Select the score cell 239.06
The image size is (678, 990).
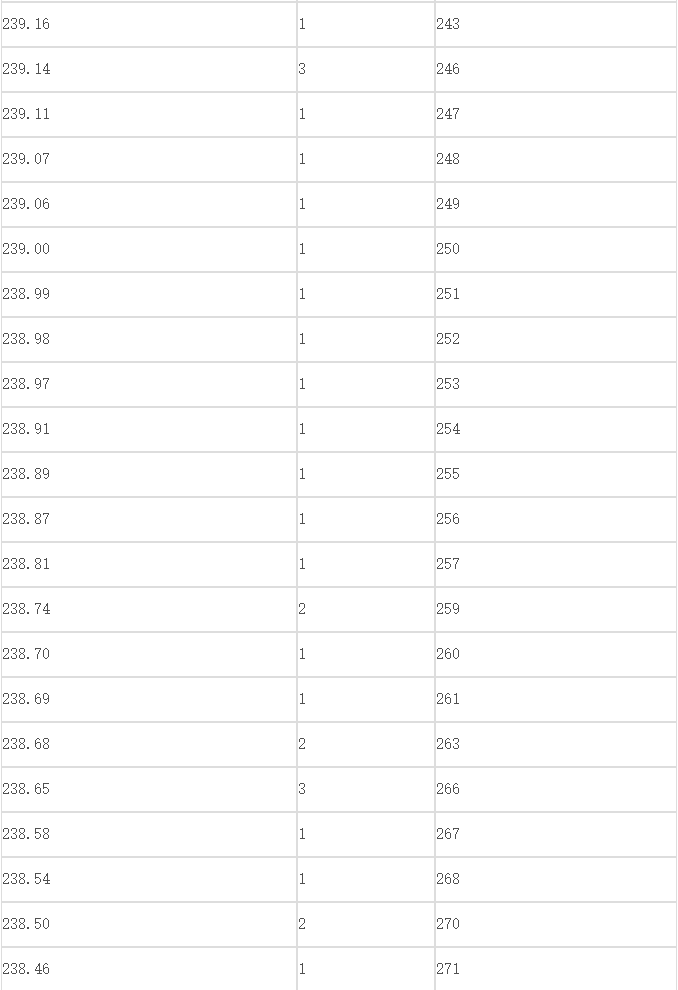149,204
